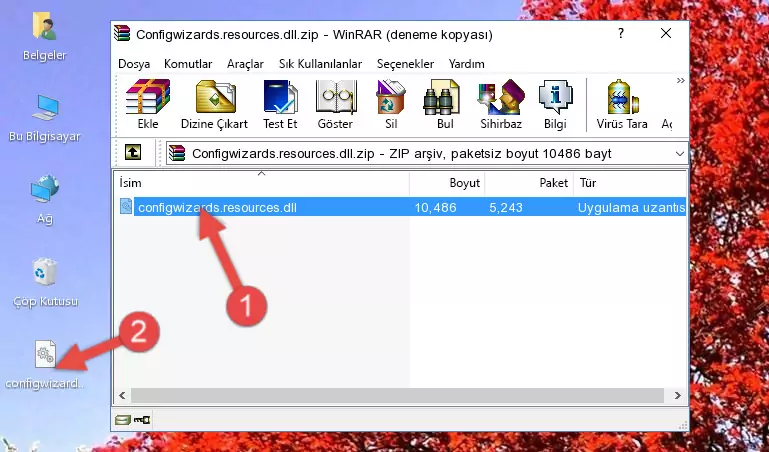Image resolution: width=769 pixels, height=452 pixels.
Task: Open the Seçenekler menu
Action: tap(405, 64)
